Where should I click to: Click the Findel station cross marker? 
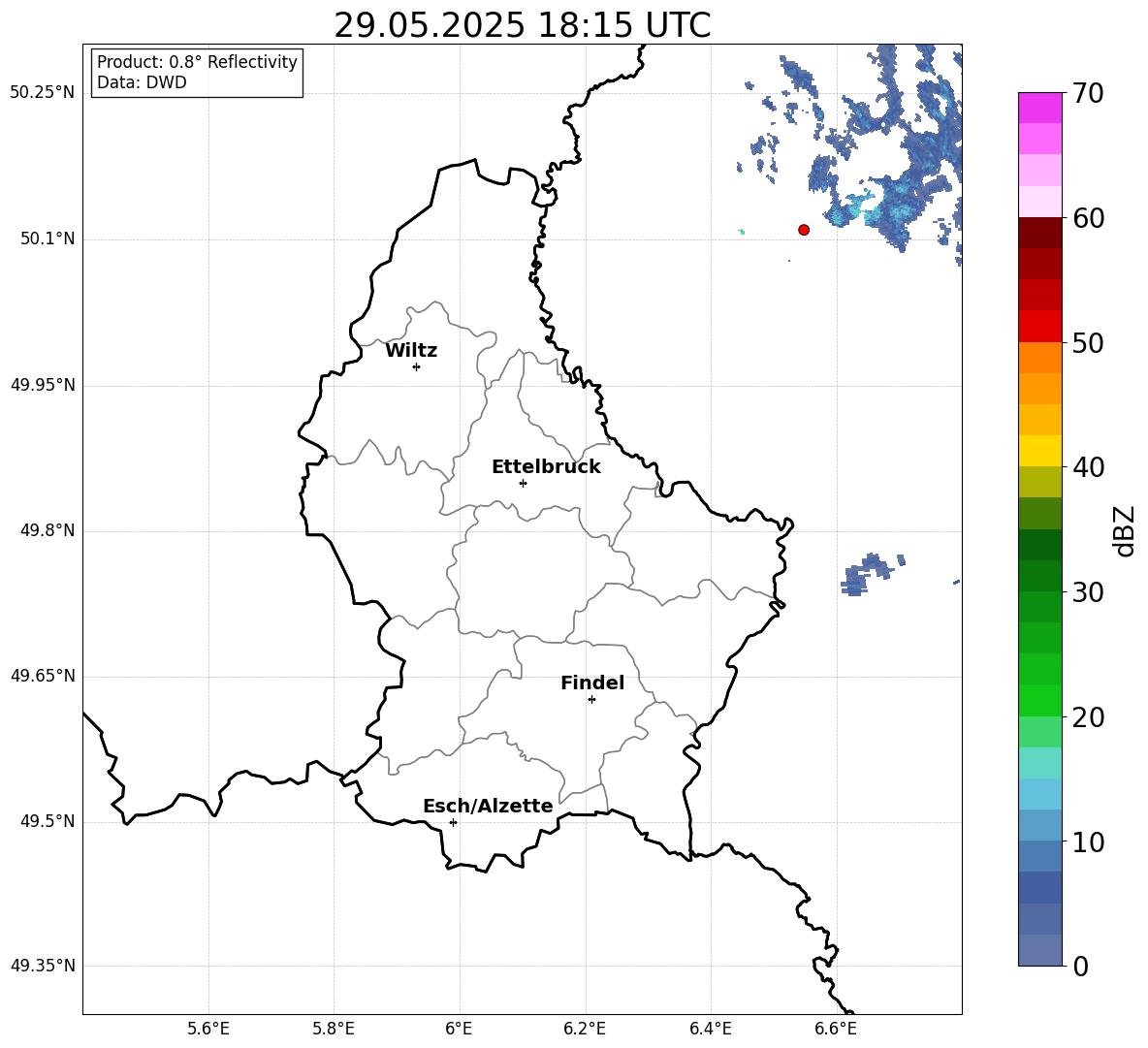591,700
